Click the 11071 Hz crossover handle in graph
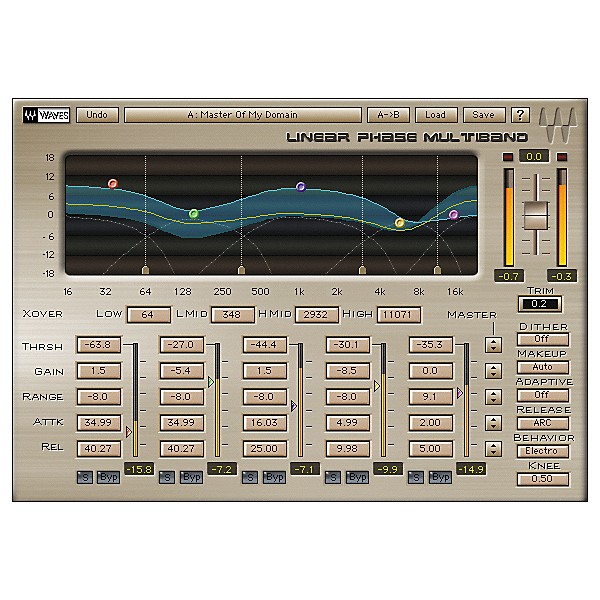 coord(437,270)
